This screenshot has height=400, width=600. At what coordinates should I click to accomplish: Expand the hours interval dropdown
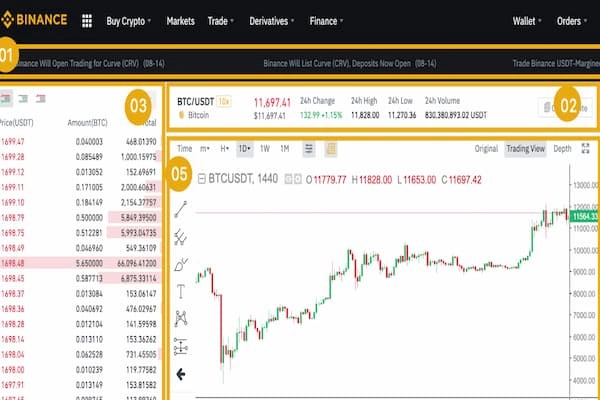(x=225, y=149)
